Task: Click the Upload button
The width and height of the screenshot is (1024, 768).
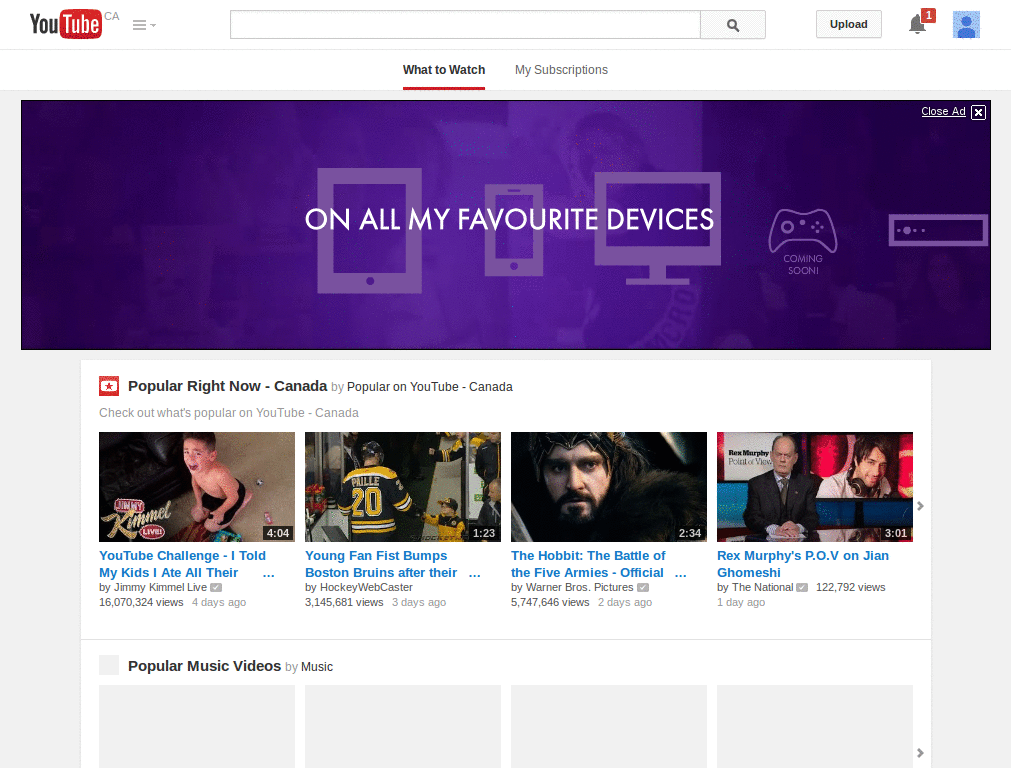Action: click(848, 24)
